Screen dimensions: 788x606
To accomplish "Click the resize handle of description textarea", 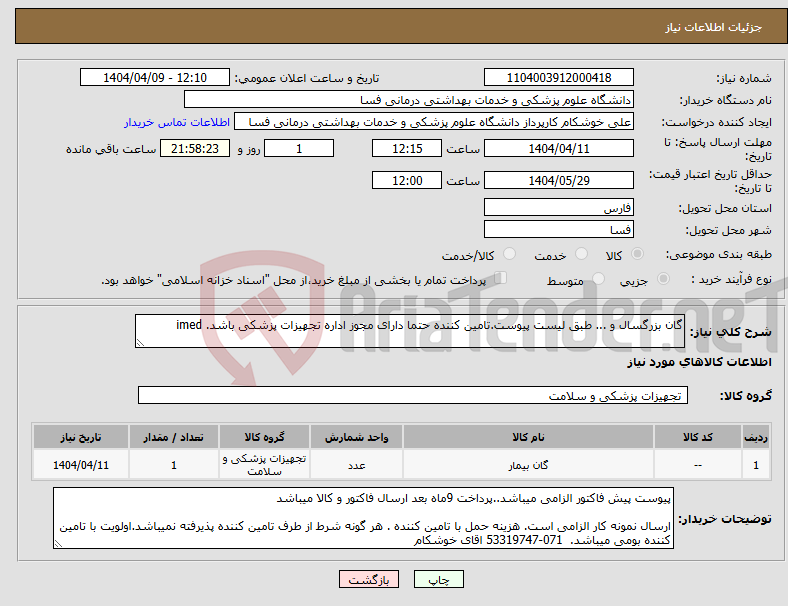I will tap(140, 343).
